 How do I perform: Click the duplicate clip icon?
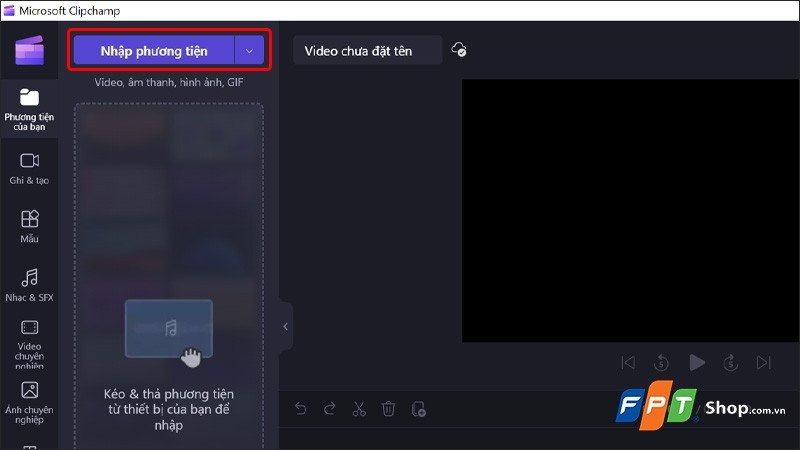coord(418,409)
